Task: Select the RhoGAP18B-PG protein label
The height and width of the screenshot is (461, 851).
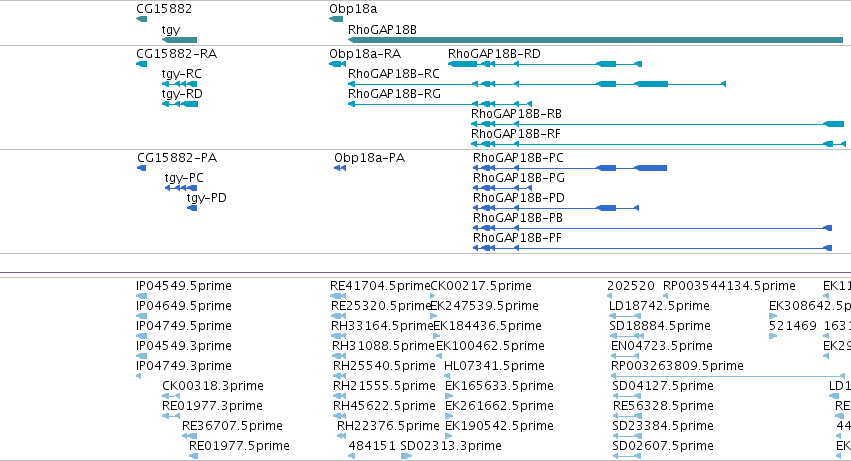Action: [519, 178]
